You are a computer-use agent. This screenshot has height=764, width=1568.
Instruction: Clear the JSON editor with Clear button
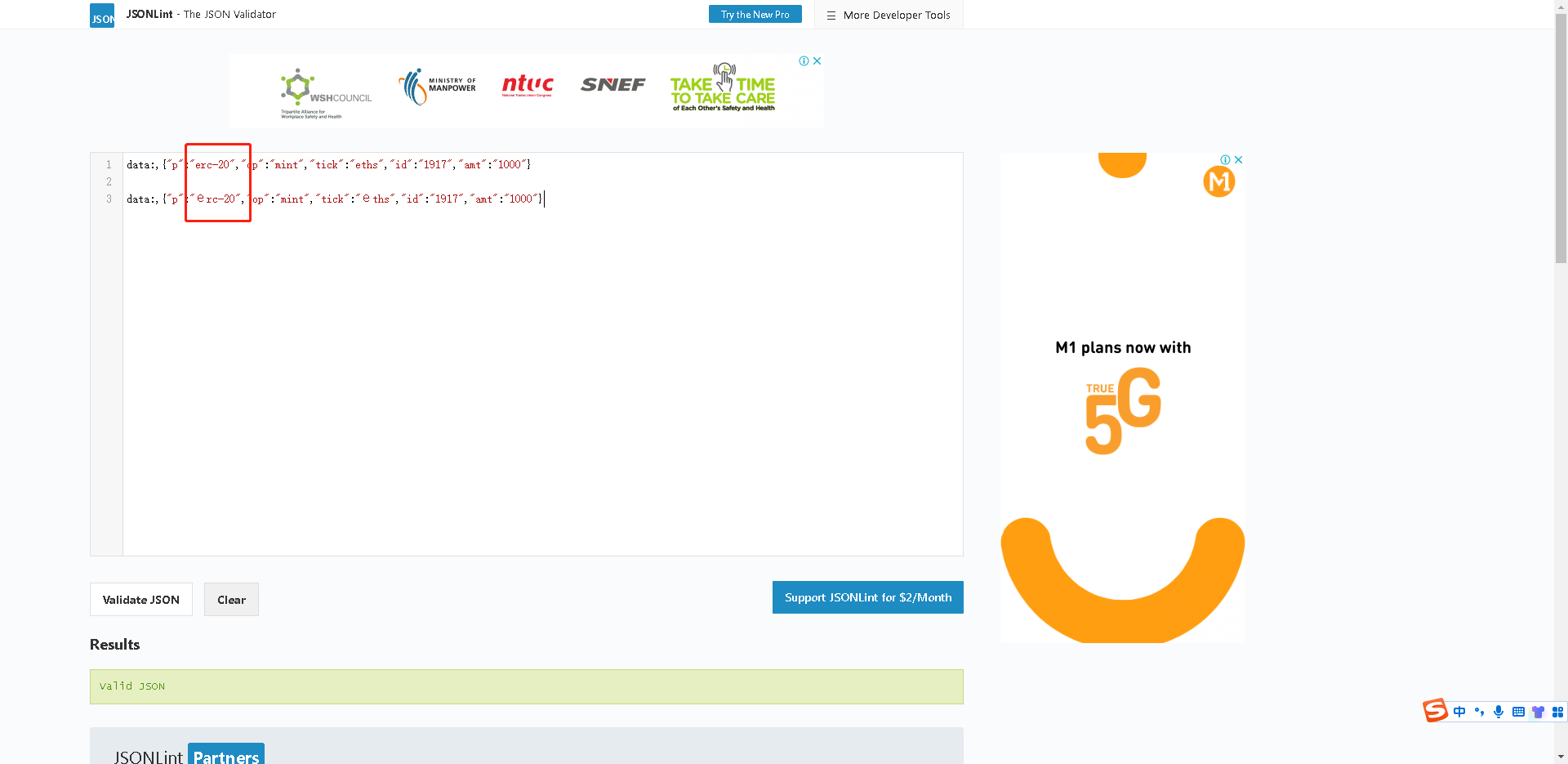231,600
